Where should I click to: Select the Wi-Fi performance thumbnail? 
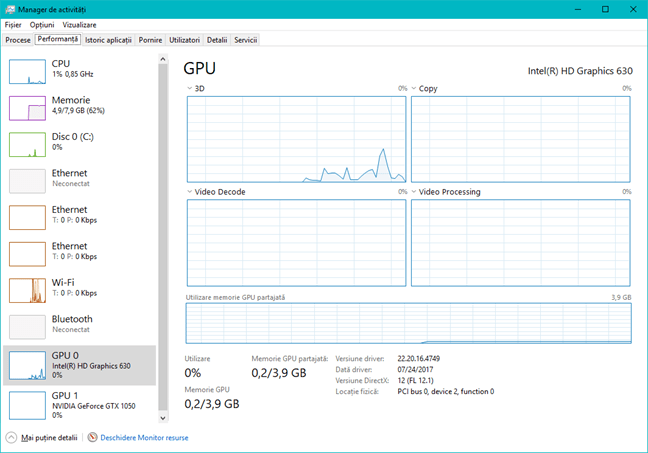pyautogui.click(x=27, y=291)
